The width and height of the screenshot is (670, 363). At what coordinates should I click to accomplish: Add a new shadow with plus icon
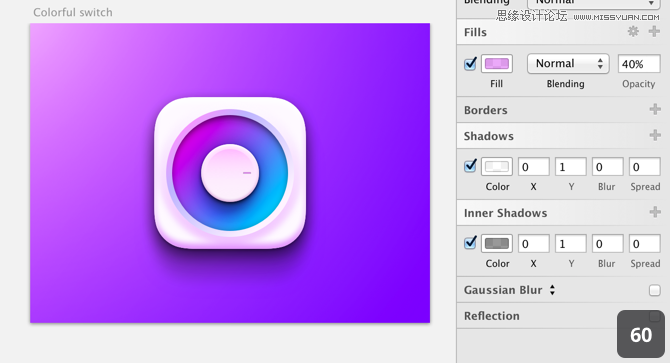click(655, 135)
